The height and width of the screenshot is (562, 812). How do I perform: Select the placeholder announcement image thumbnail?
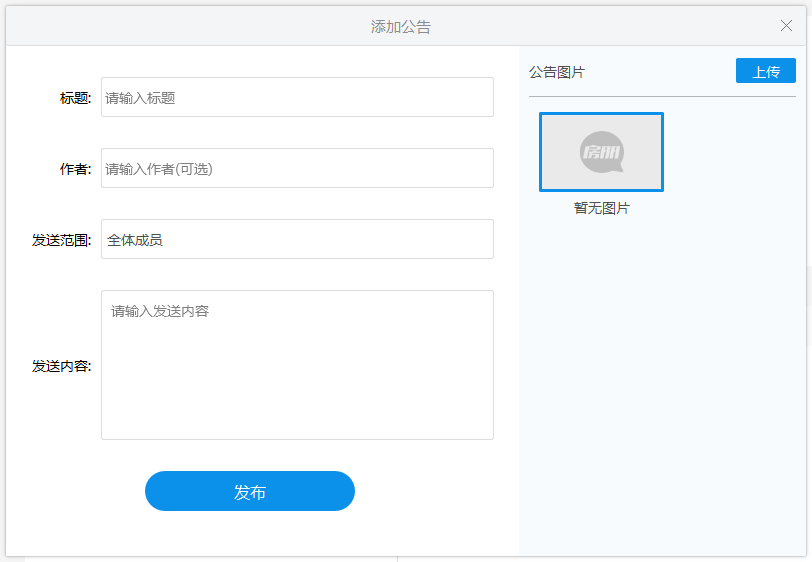(x=601, y=152)
